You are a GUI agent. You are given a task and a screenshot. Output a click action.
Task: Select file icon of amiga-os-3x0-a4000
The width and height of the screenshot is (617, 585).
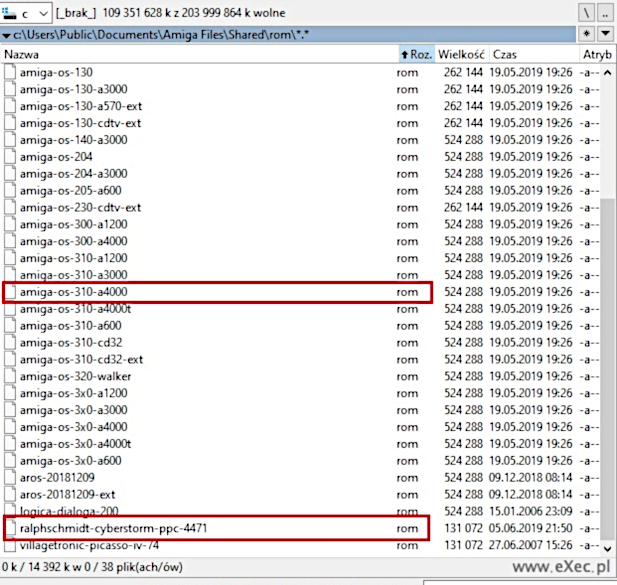[10, 427]
